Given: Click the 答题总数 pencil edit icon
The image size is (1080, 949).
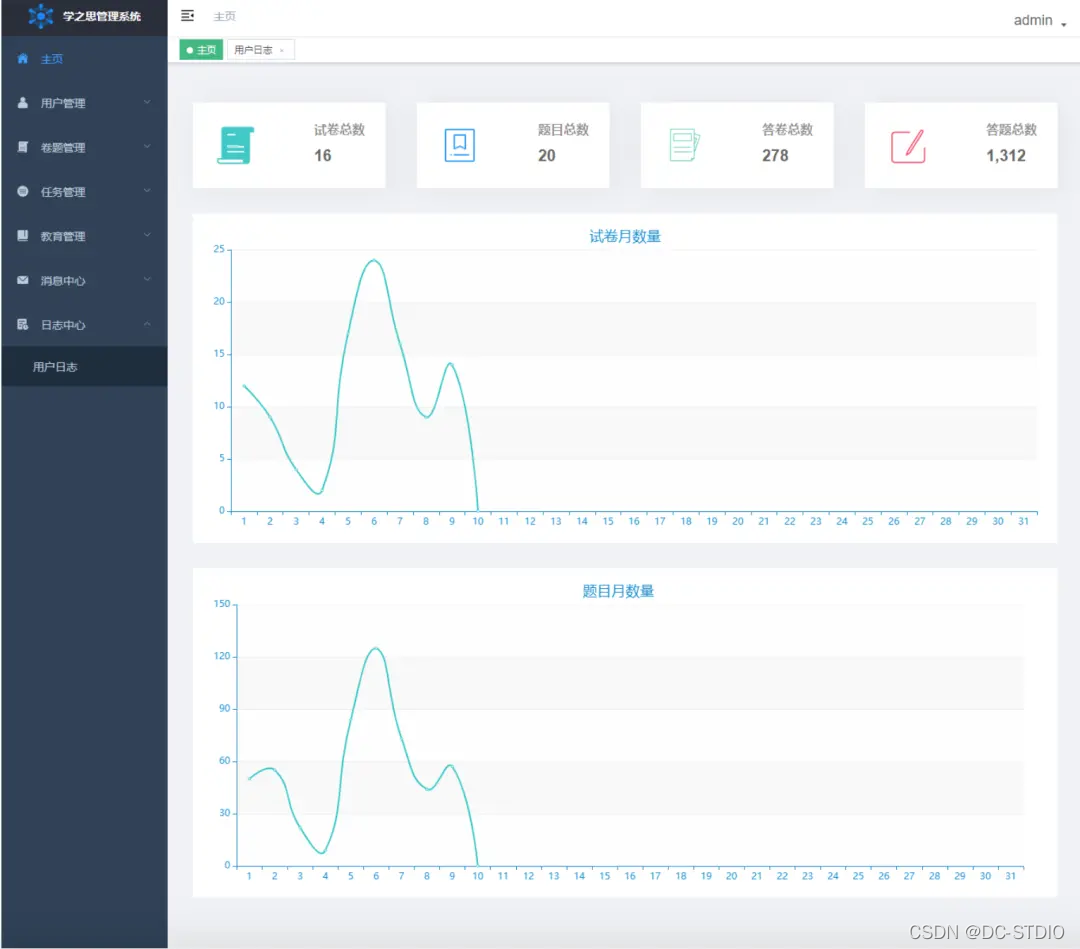Looking at the screenshot, I should click(907, 146).
